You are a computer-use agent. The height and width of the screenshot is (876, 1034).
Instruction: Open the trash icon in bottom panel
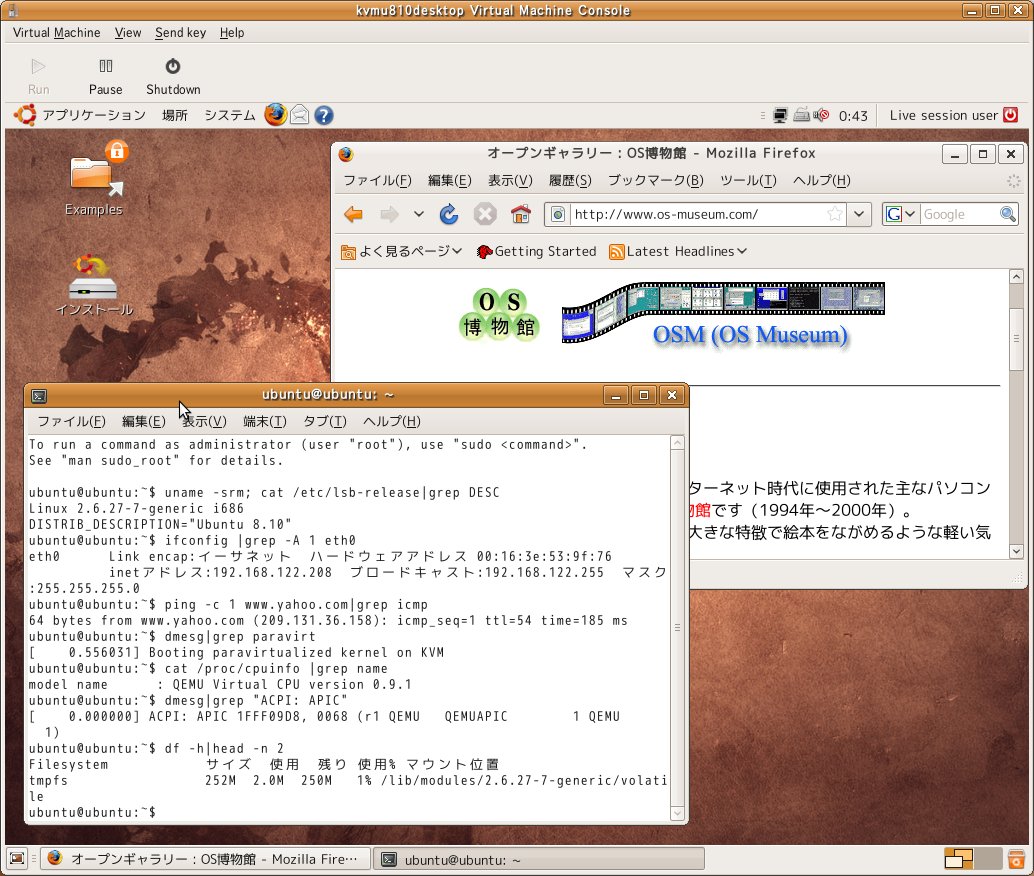[1016, 859]
